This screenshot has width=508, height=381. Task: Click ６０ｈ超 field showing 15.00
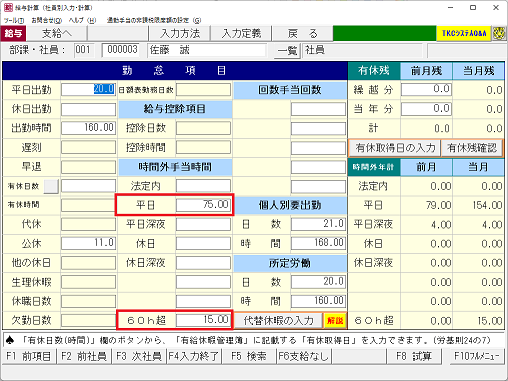click(x=203, y=320)
